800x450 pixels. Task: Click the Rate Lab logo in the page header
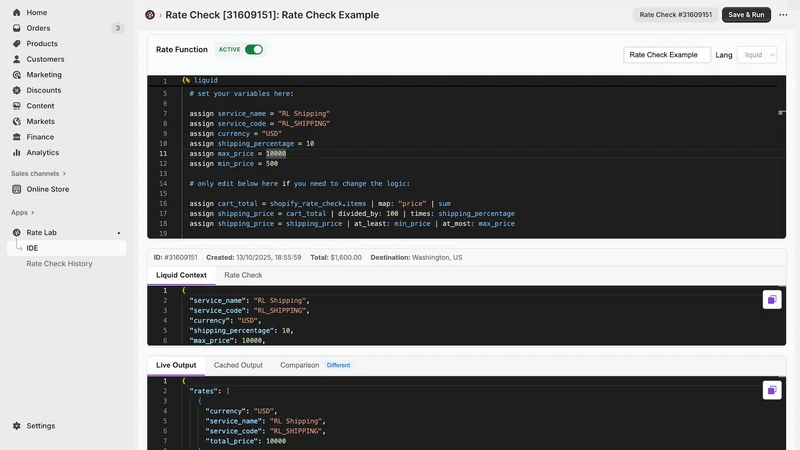[150, 15]
